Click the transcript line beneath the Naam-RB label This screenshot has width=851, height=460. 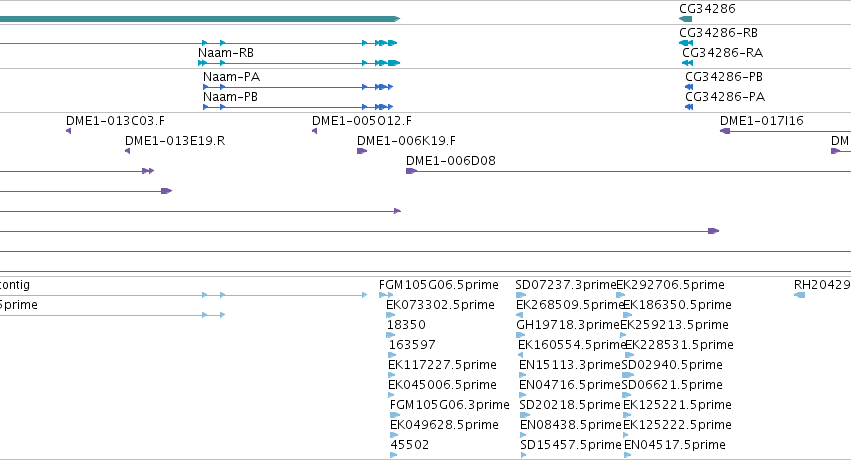[x=299, y=63]
